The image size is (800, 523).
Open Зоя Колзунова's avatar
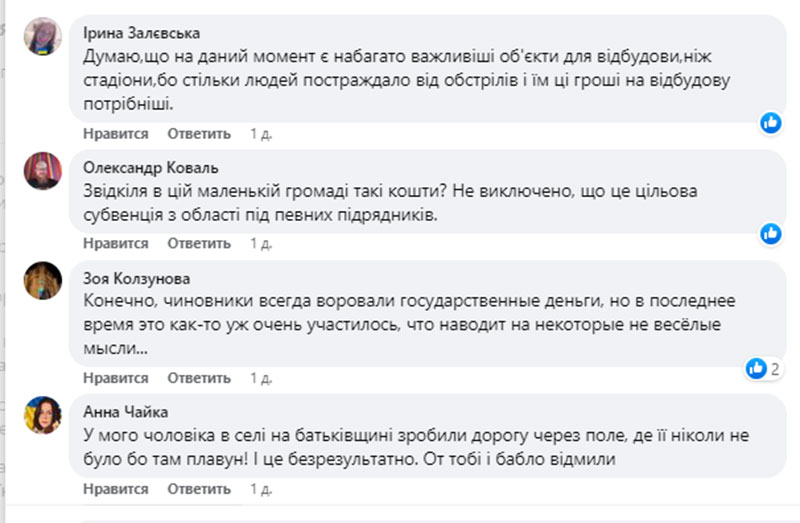44,281
